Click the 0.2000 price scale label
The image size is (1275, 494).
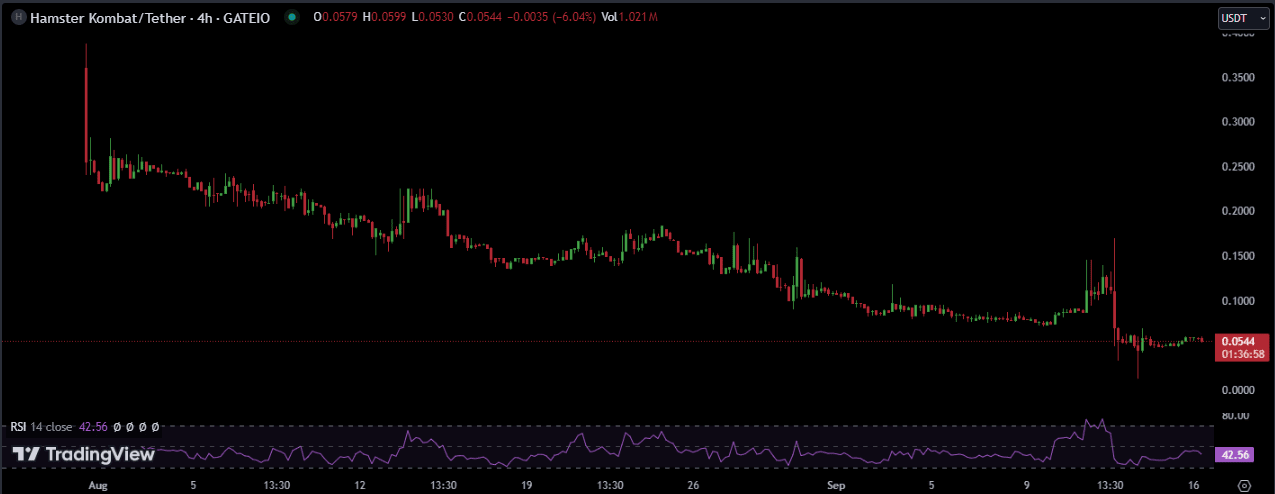coord(1237,211)
